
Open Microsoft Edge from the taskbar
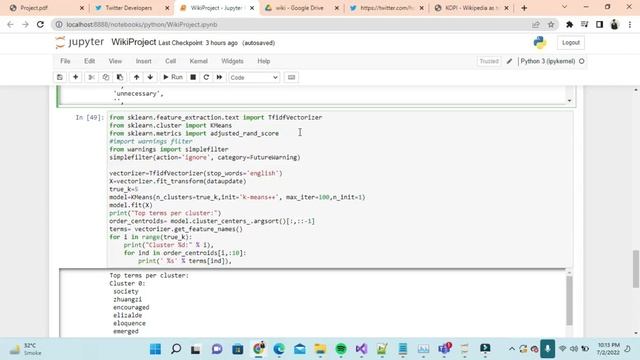pyautogui.click(x=279, y=349)
